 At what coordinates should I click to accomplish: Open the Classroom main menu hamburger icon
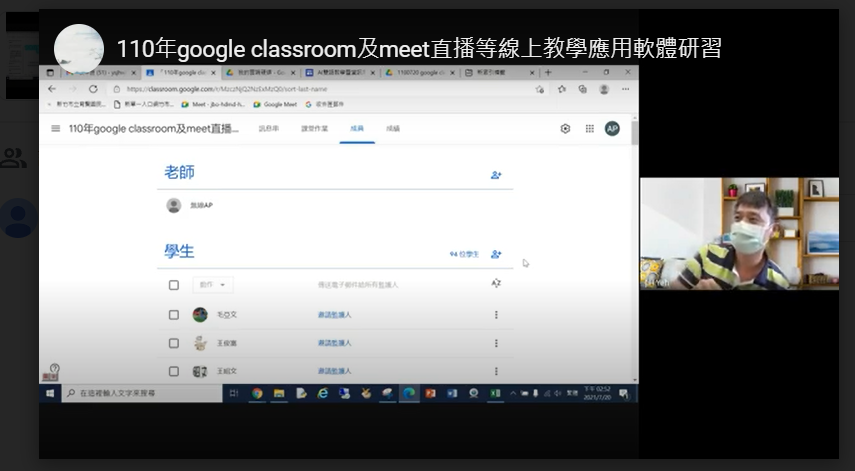click(55, 129)
